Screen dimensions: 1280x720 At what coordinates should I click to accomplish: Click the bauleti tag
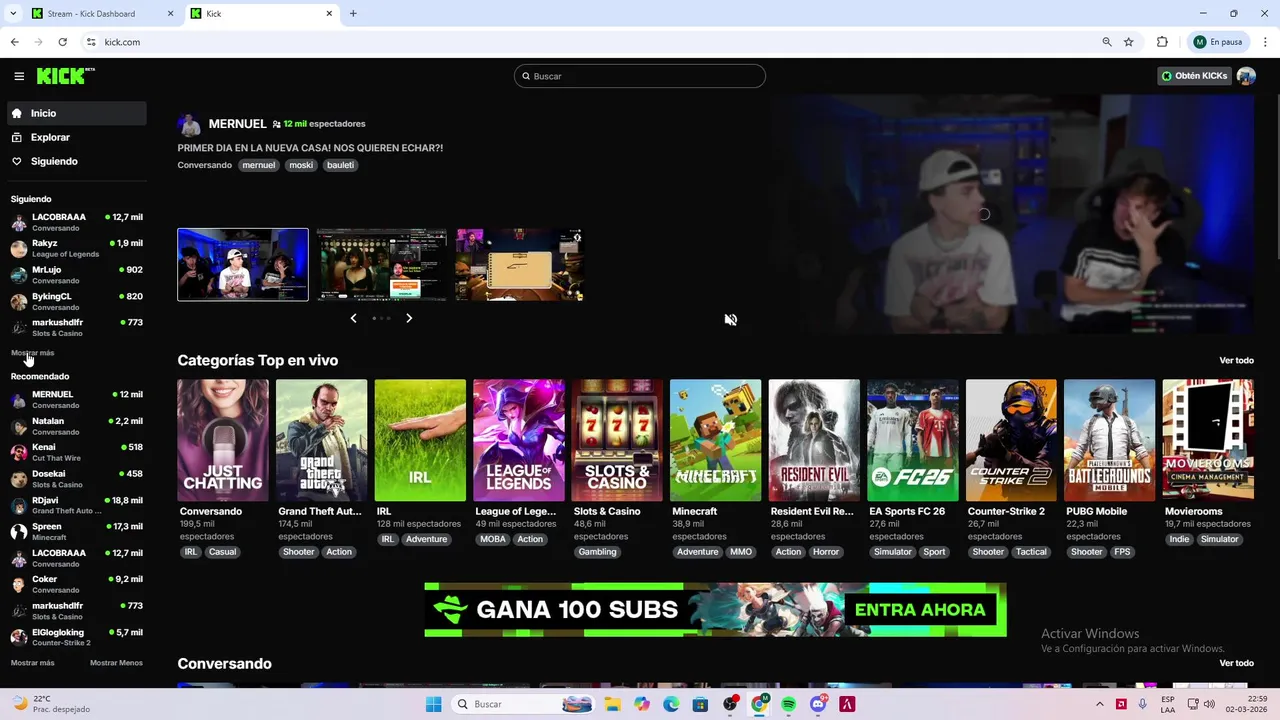coord(340,165)
